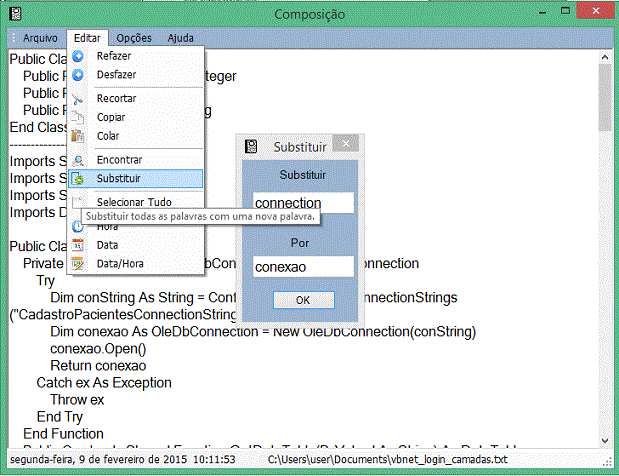
Task: Minimize the Composição window
Action: 543,12
